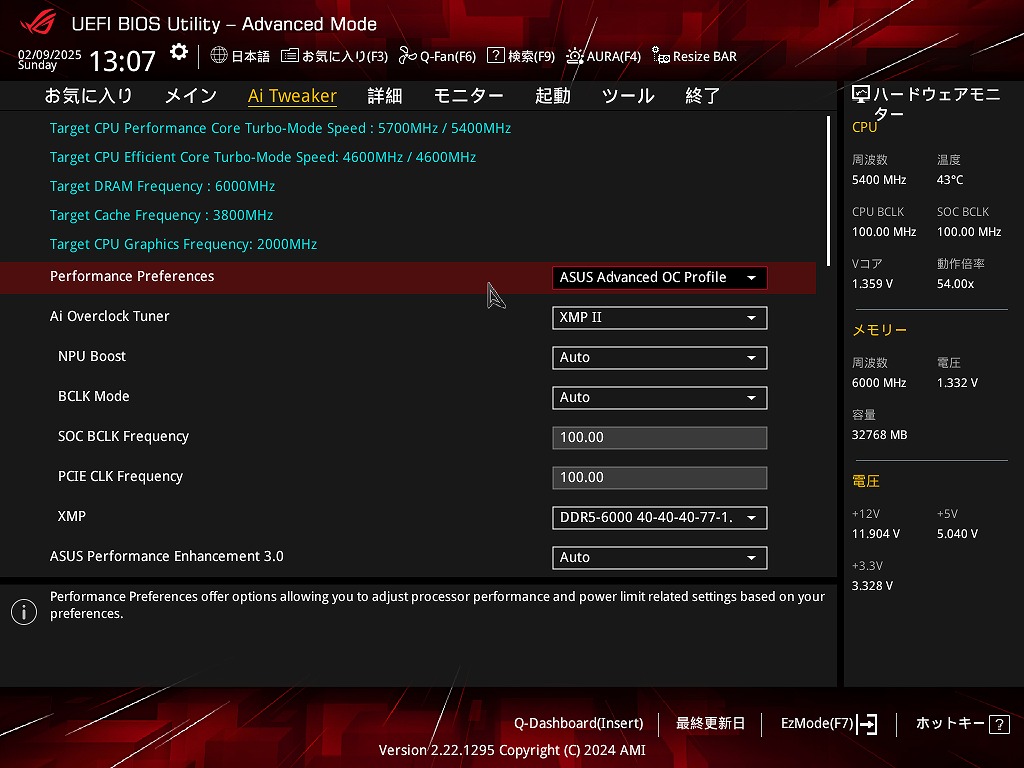Click Vコア value 1.359 V
Image resolution: width=1024 pixels, height=768 pixels.
point(872,284)
